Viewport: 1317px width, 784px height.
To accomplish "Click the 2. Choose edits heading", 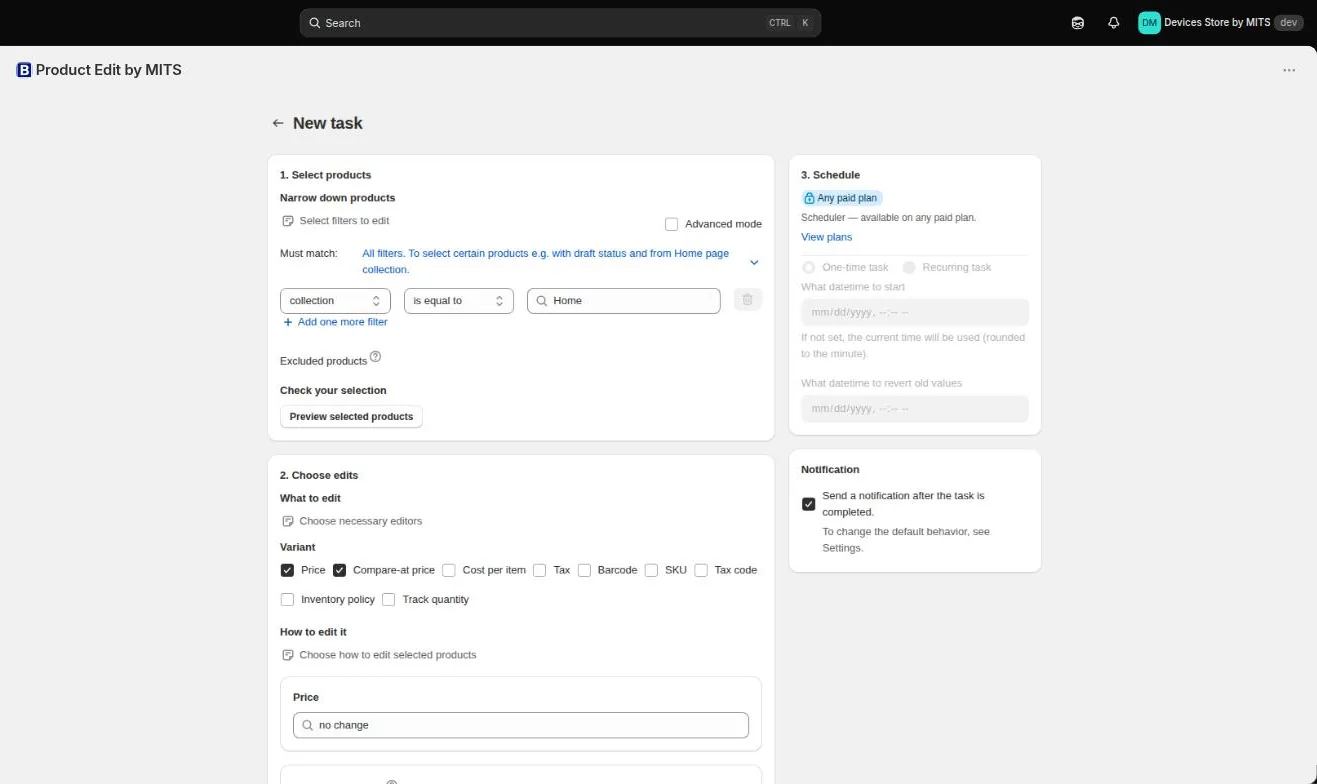I will (x=319, y=475).
